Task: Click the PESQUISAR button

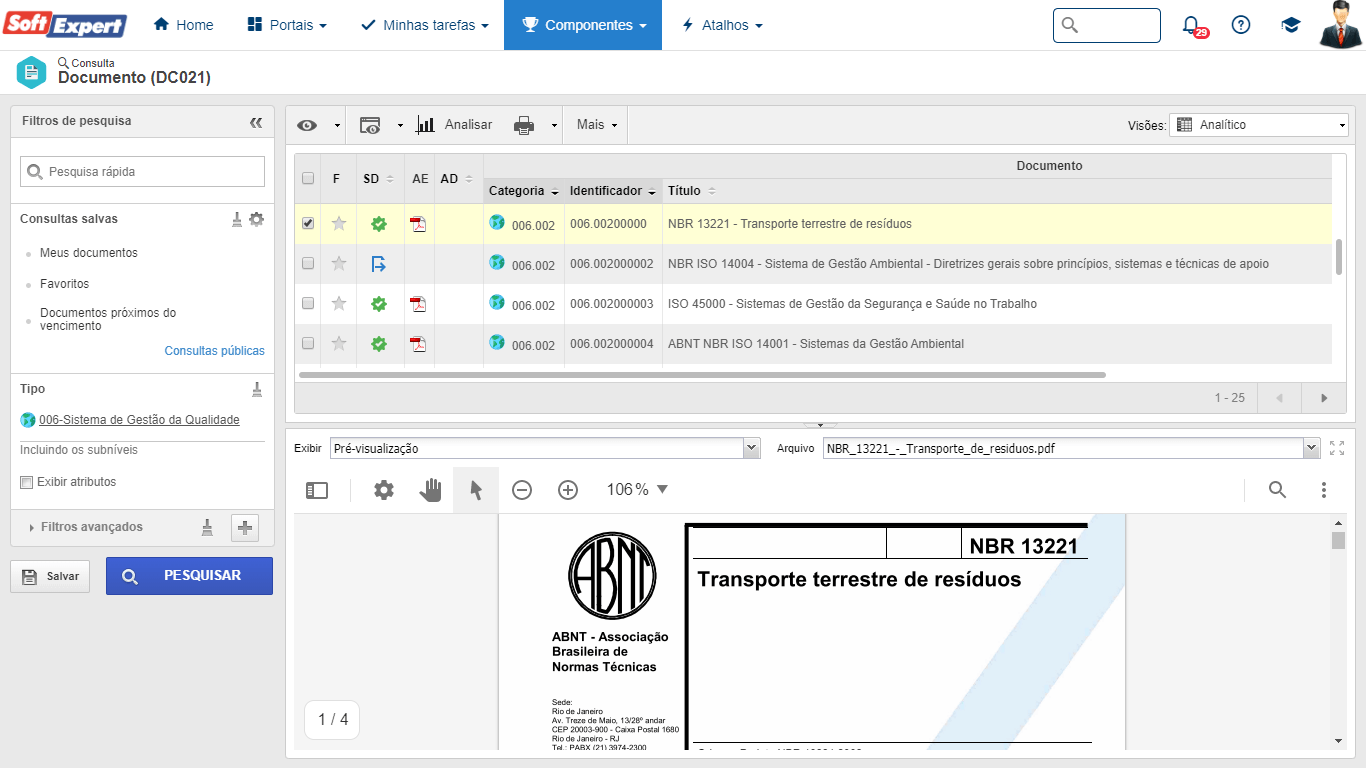Action: point(189,576)
